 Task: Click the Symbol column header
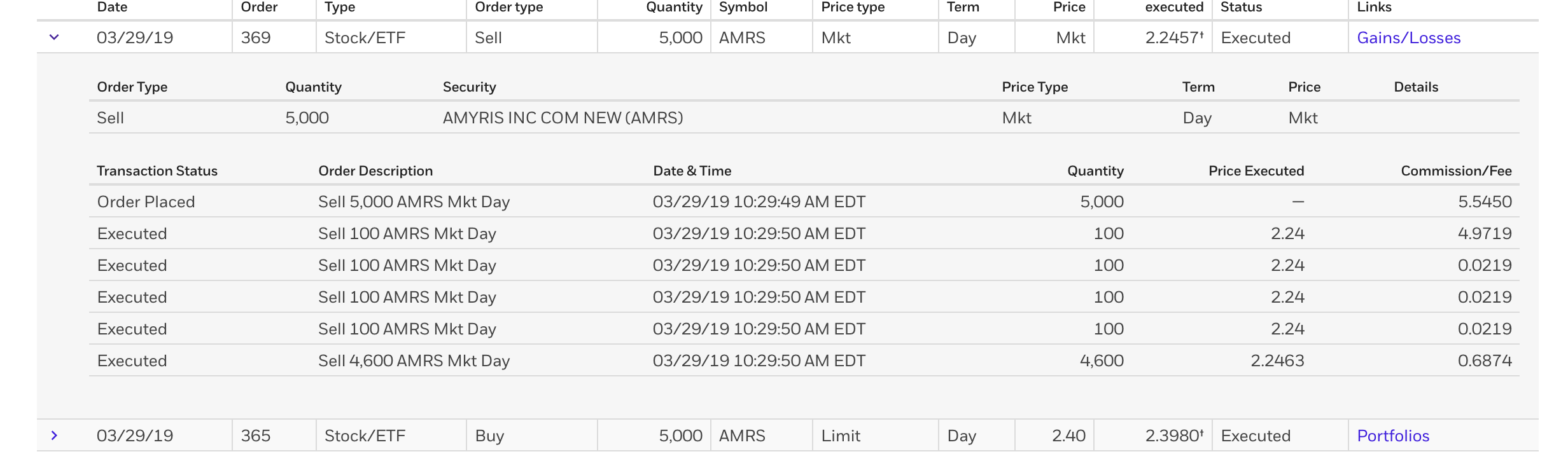[743, 8]
